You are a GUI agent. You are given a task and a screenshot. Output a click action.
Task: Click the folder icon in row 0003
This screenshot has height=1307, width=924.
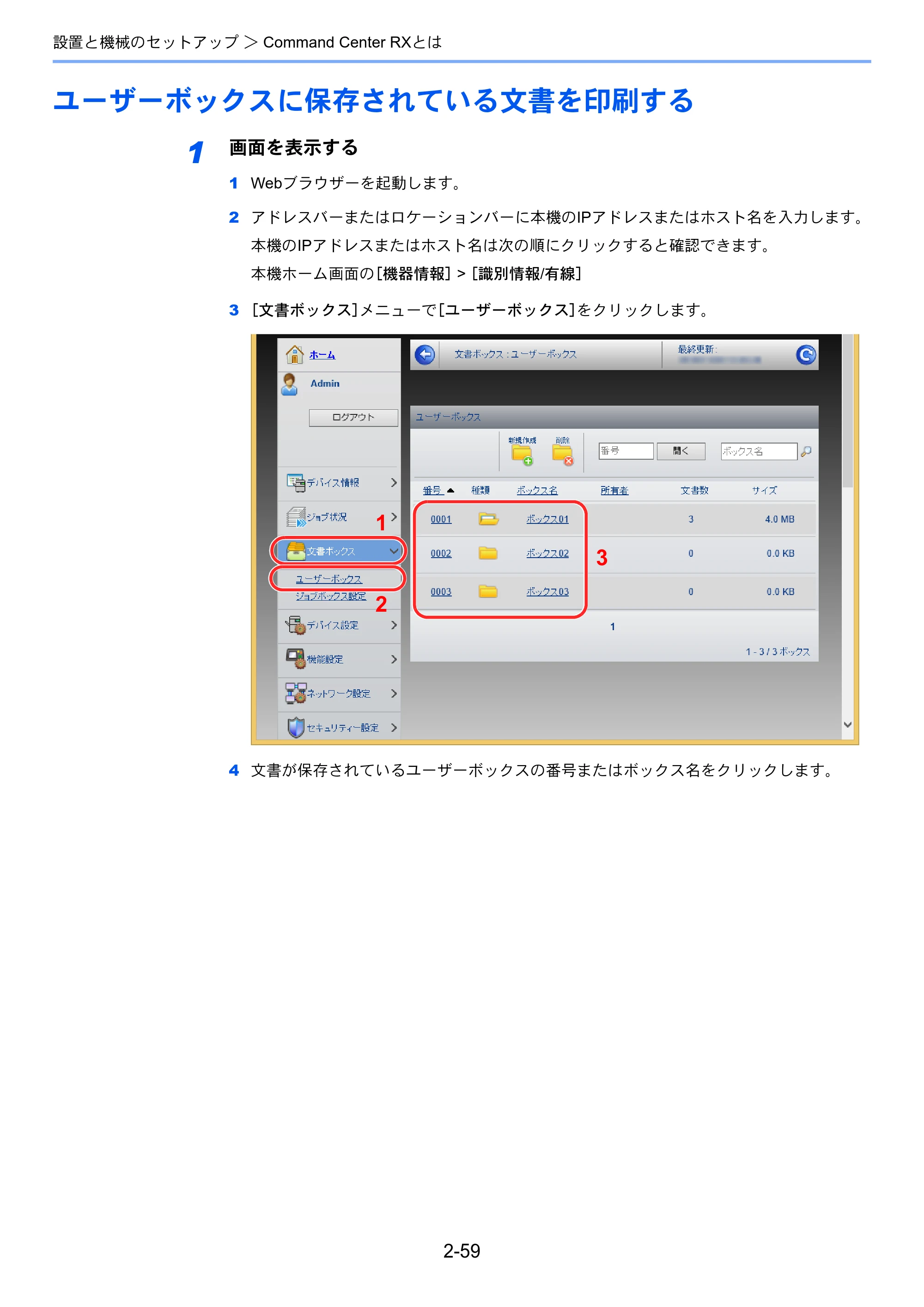point(488,591)
